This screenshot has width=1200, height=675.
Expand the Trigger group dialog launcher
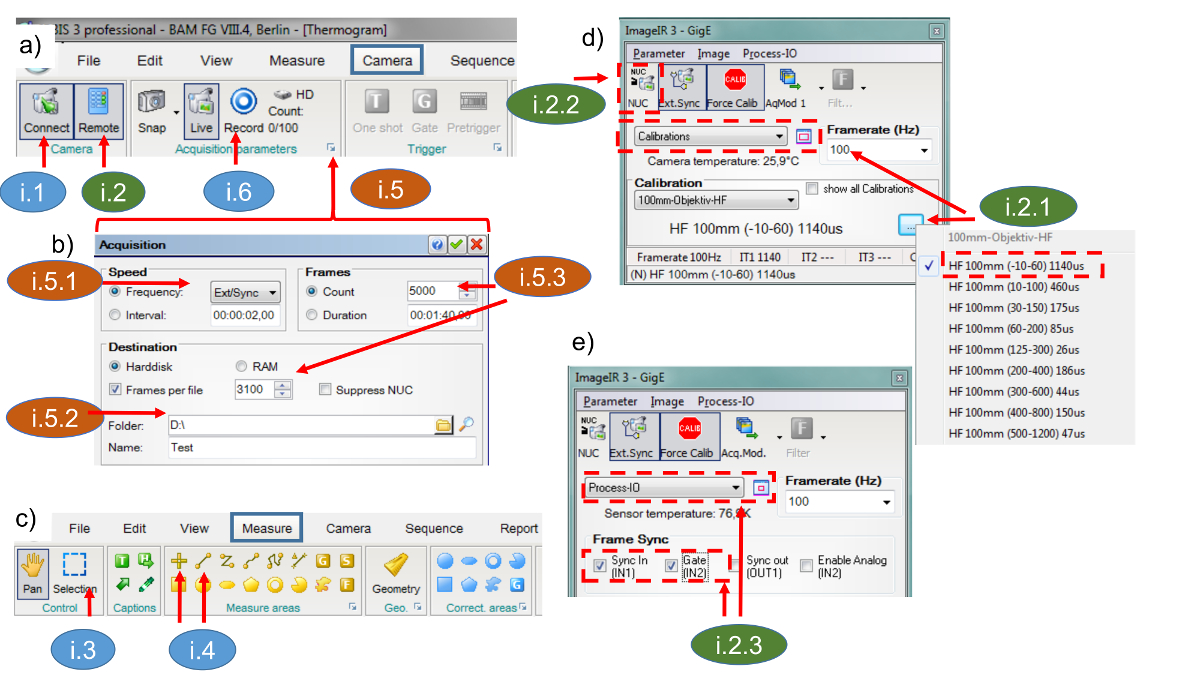496,149
